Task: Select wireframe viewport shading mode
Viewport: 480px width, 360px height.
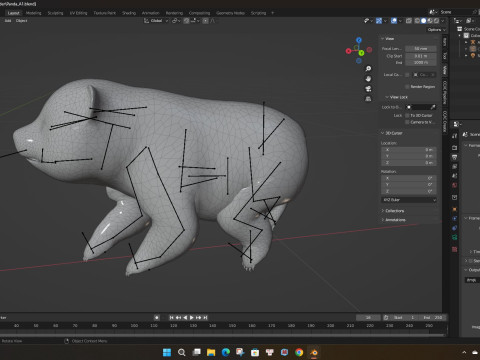Action: pyautogui.click(x=417, y=21)
